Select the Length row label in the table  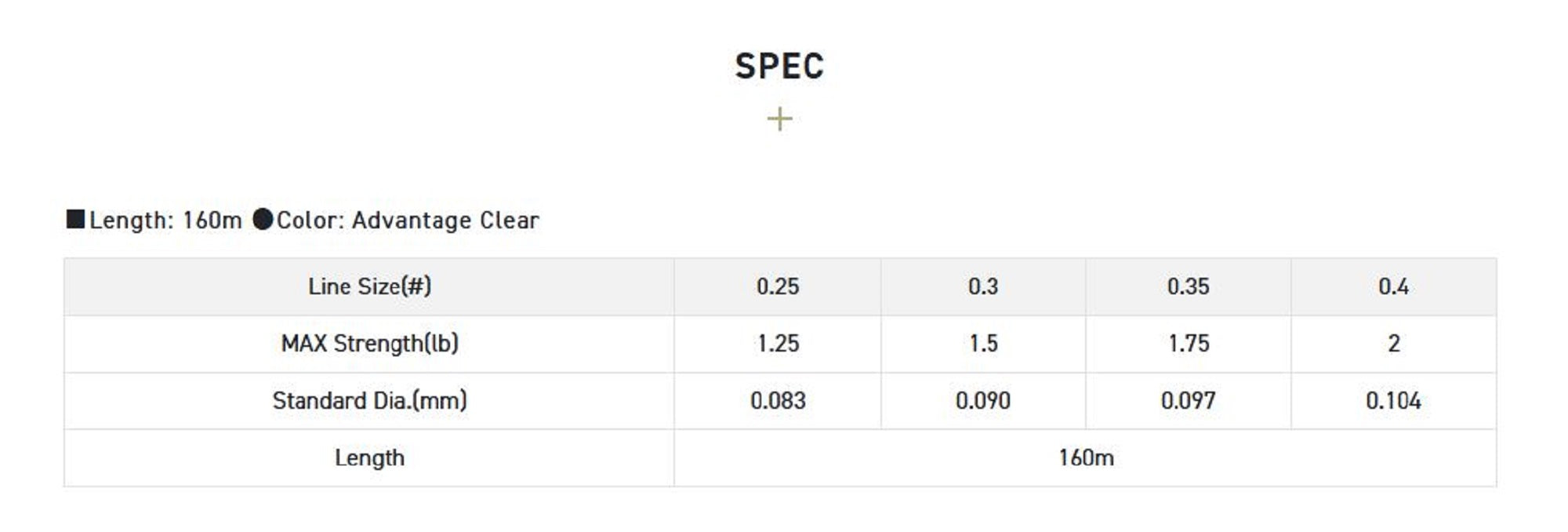tap(369, 457)
